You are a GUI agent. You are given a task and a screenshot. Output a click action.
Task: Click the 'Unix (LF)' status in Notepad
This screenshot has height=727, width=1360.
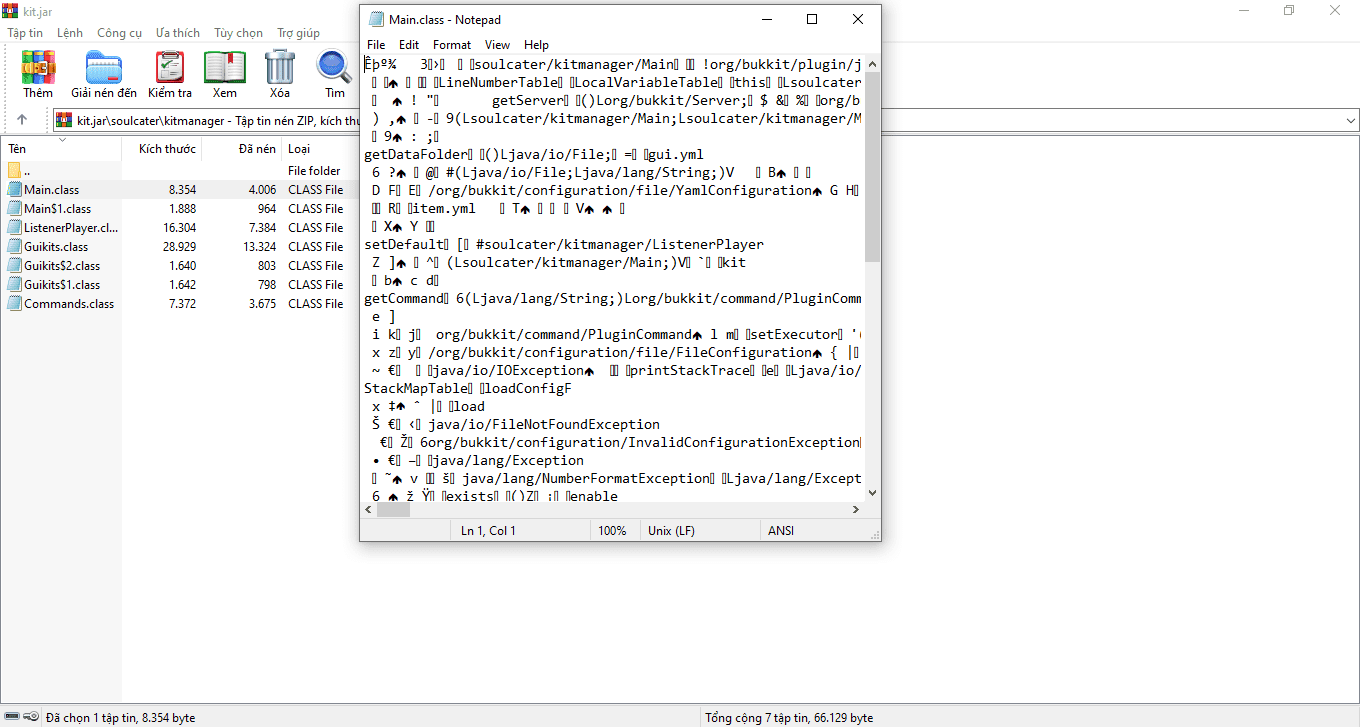pyautogui.click(x=671, y=531)
